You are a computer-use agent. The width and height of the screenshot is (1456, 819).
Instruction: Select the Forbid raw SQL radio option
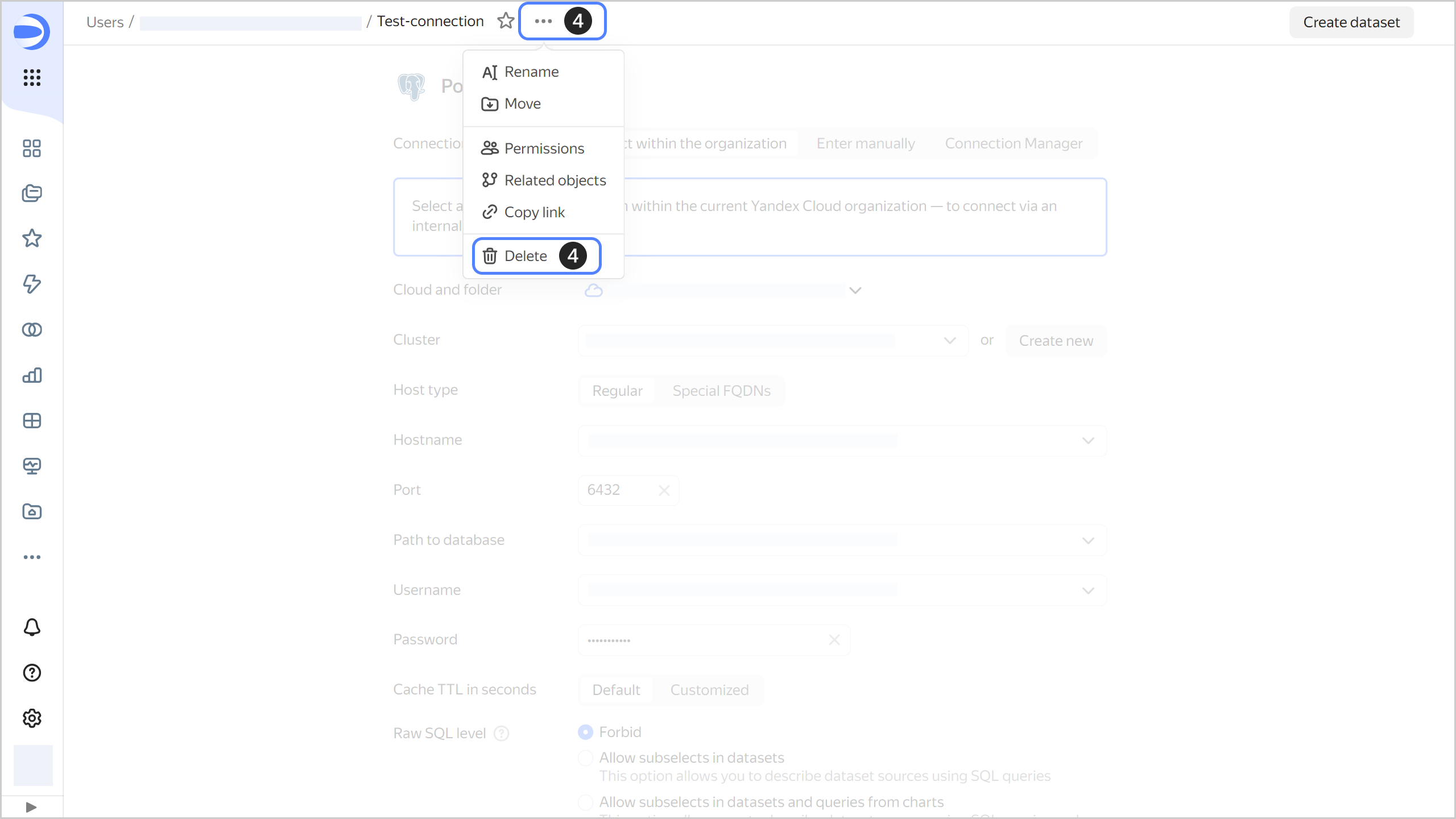(x=585, y=732)
